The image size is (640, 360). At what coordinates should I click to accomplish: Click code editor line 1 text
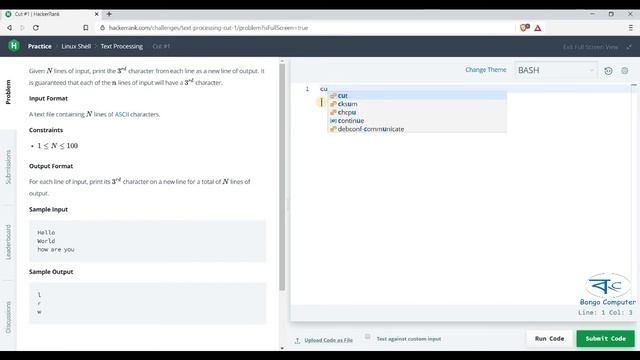coord(324,89)
